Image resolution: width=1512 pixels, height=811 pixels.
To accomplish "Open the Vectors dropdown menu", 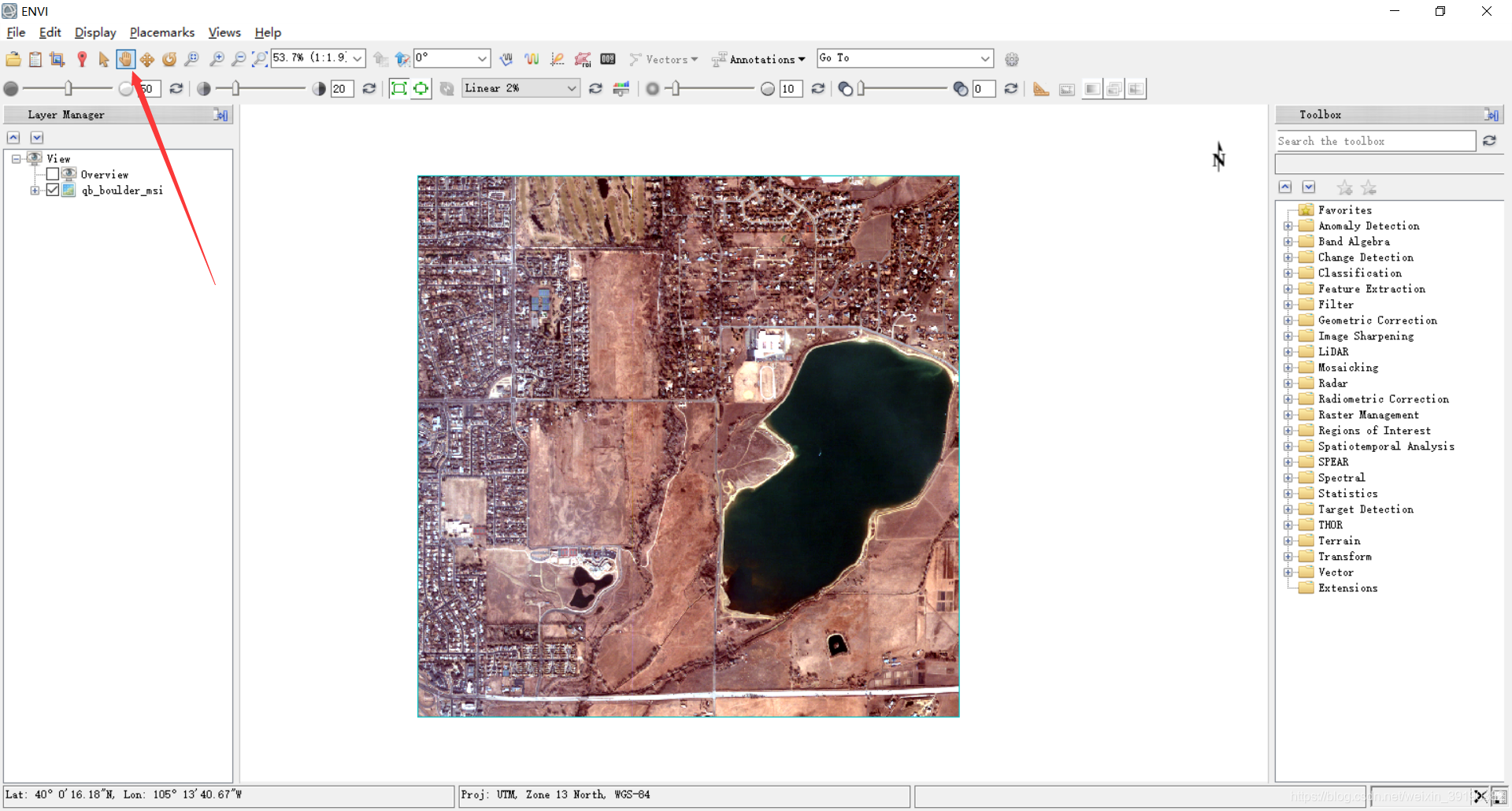I will (x=664, y=59).
